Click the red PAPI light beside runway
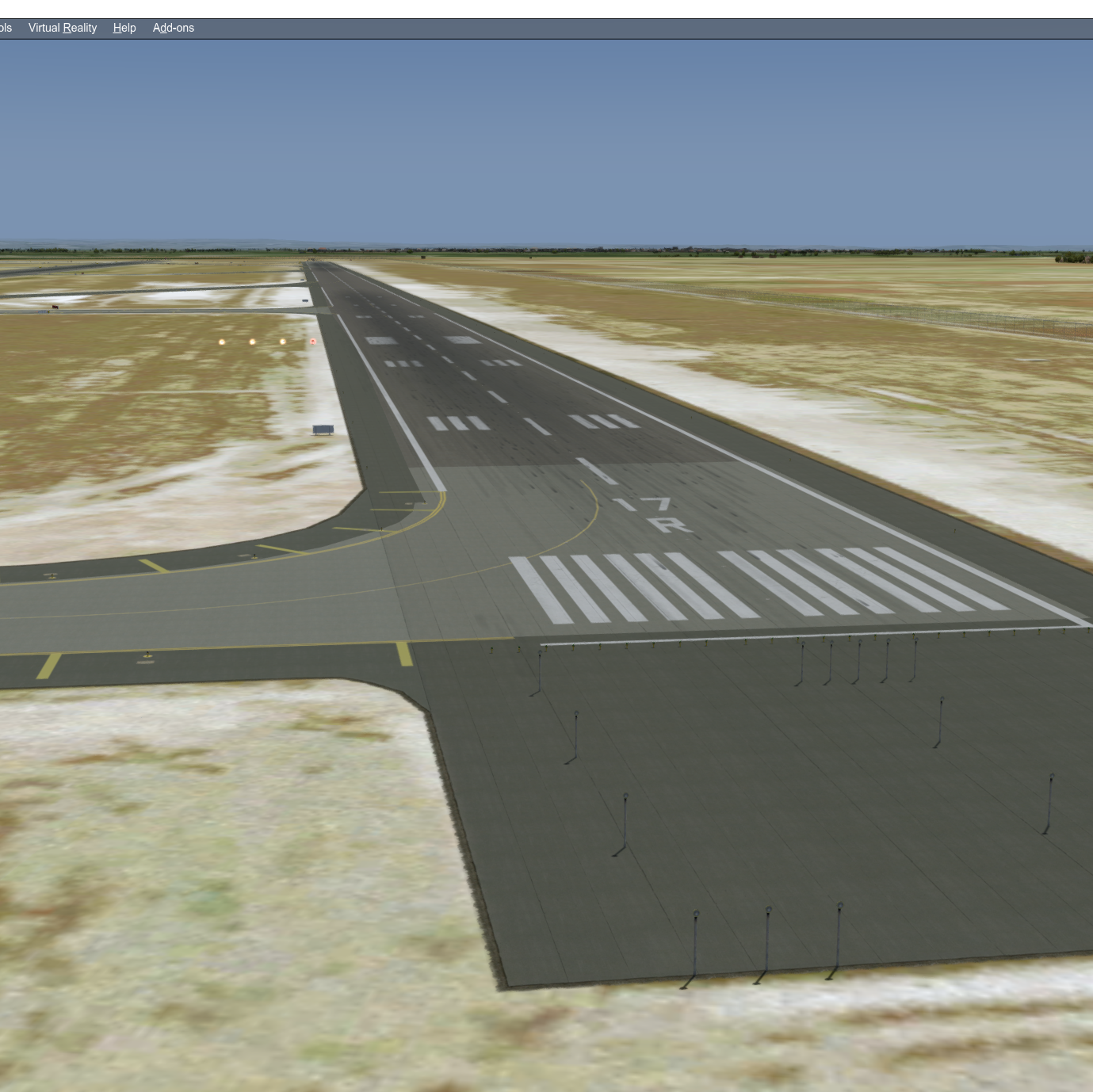The width and height of the screenshot is (1093, 1092). click(x=313, y=342)
